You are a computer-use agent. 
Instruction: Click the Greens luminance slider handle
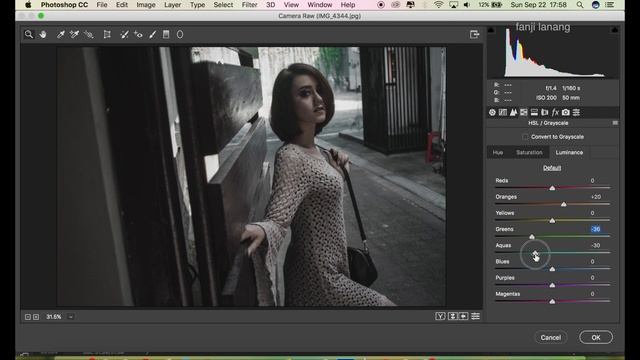[532, 237]
